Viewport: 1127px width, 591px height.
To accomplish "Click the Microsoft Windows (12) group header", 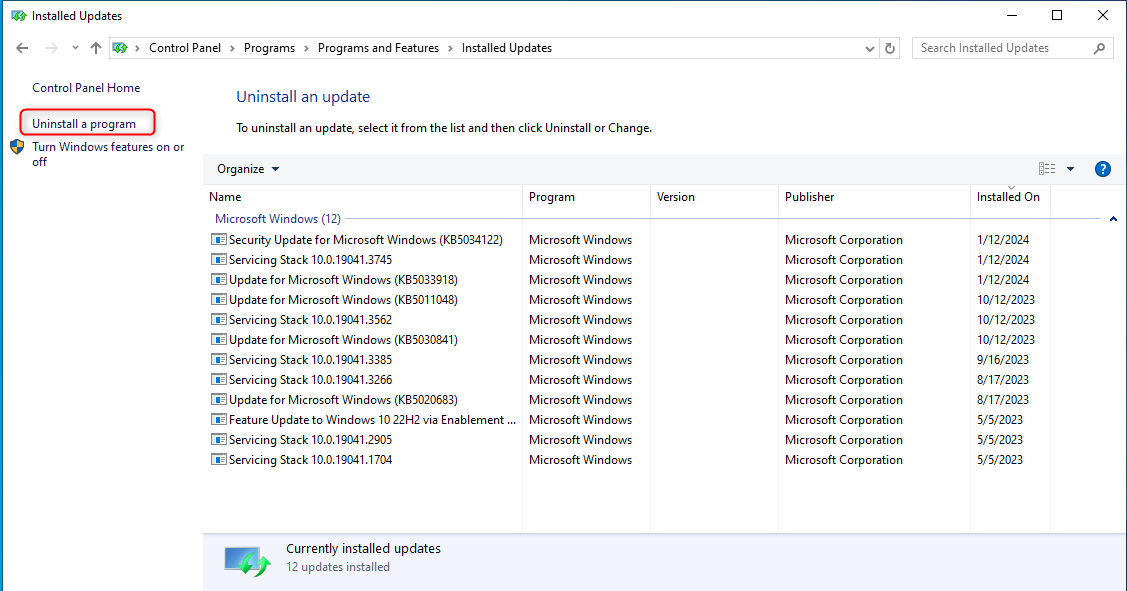I will click(x=277, y=219).
